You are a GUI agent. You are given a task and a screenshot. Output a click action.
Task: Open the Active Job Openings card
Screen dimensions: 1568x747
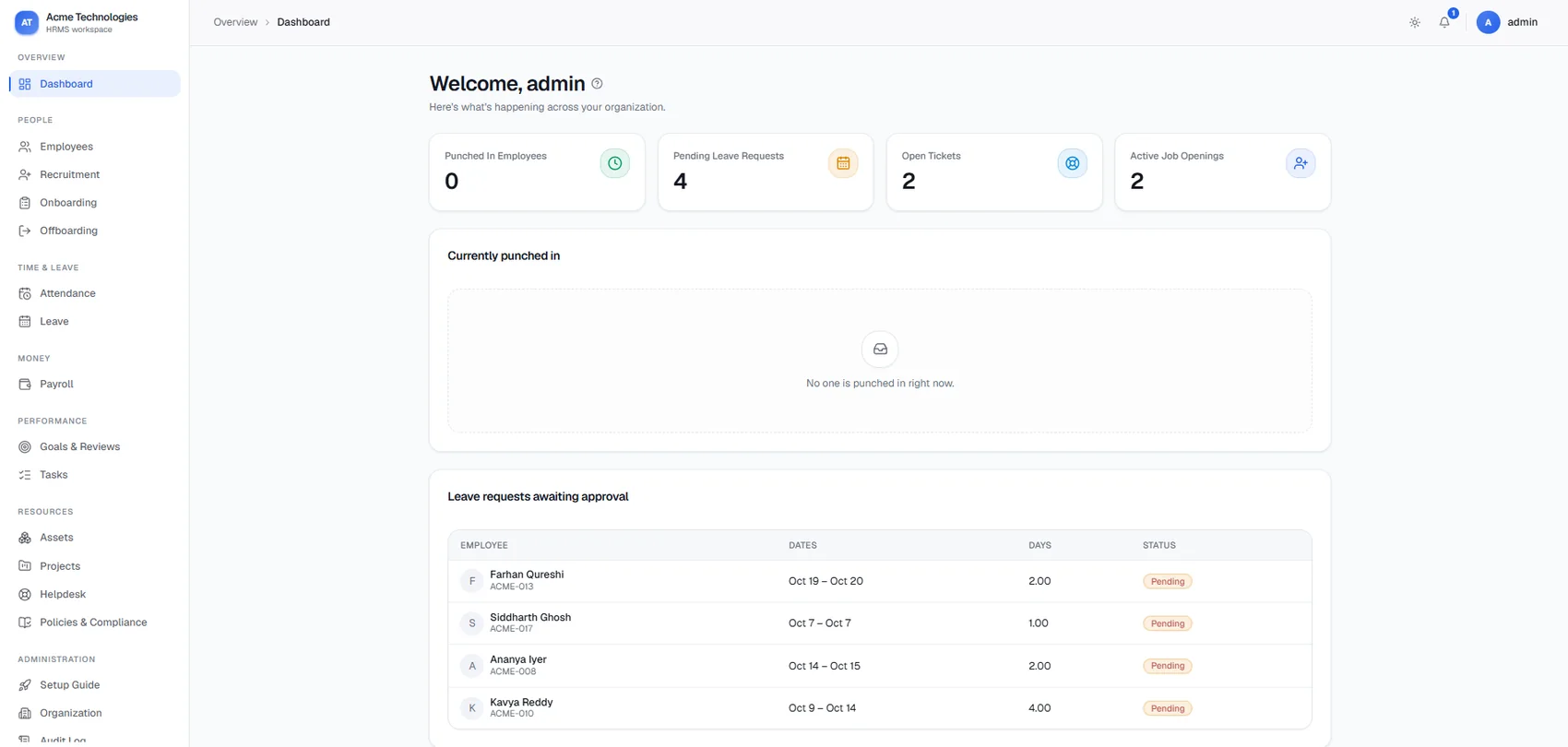[x=1223, y=172]
